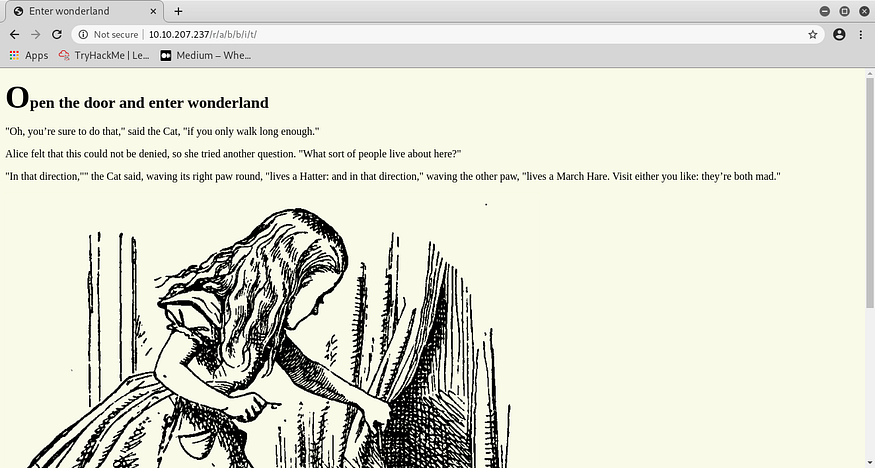Open the Apps bookmark shortcut
This screenshot has height=468, width=875.
[x=29, y=55]
